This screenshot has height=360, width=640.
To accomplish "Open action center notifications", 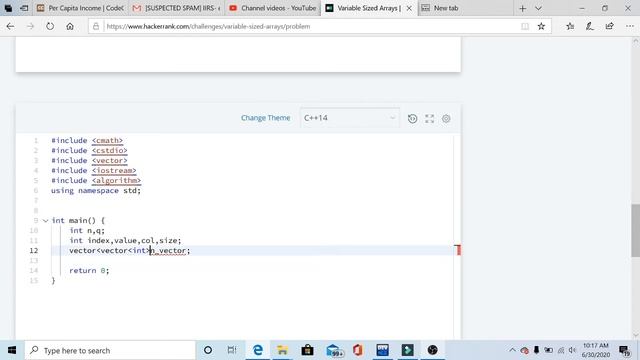I will click(x=624, y=350).
